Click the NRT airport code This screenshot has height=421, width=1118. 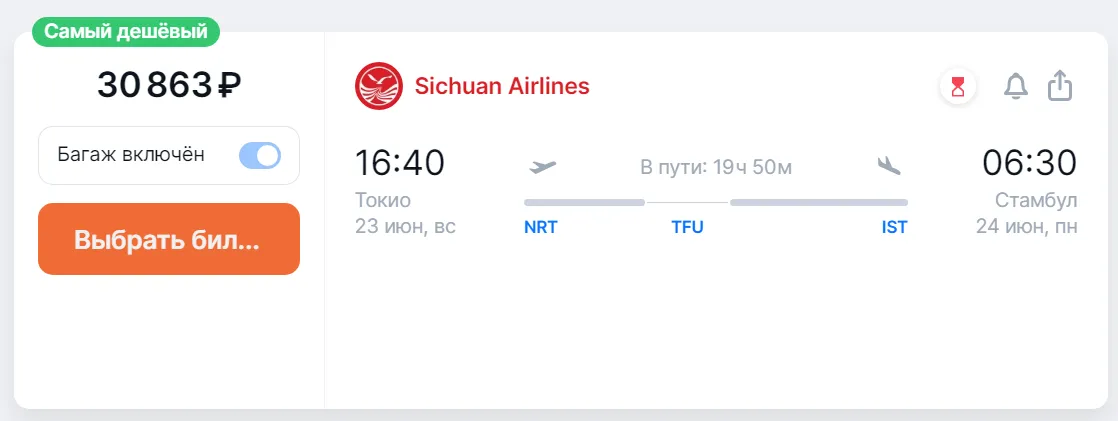tap(541, 227)
